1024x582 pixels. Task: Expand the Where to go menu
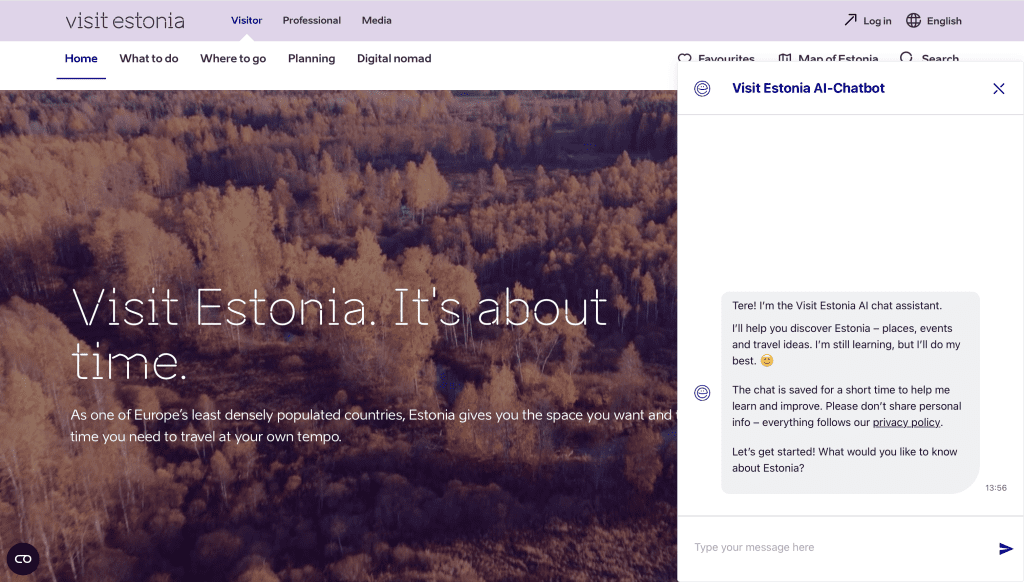233,59
